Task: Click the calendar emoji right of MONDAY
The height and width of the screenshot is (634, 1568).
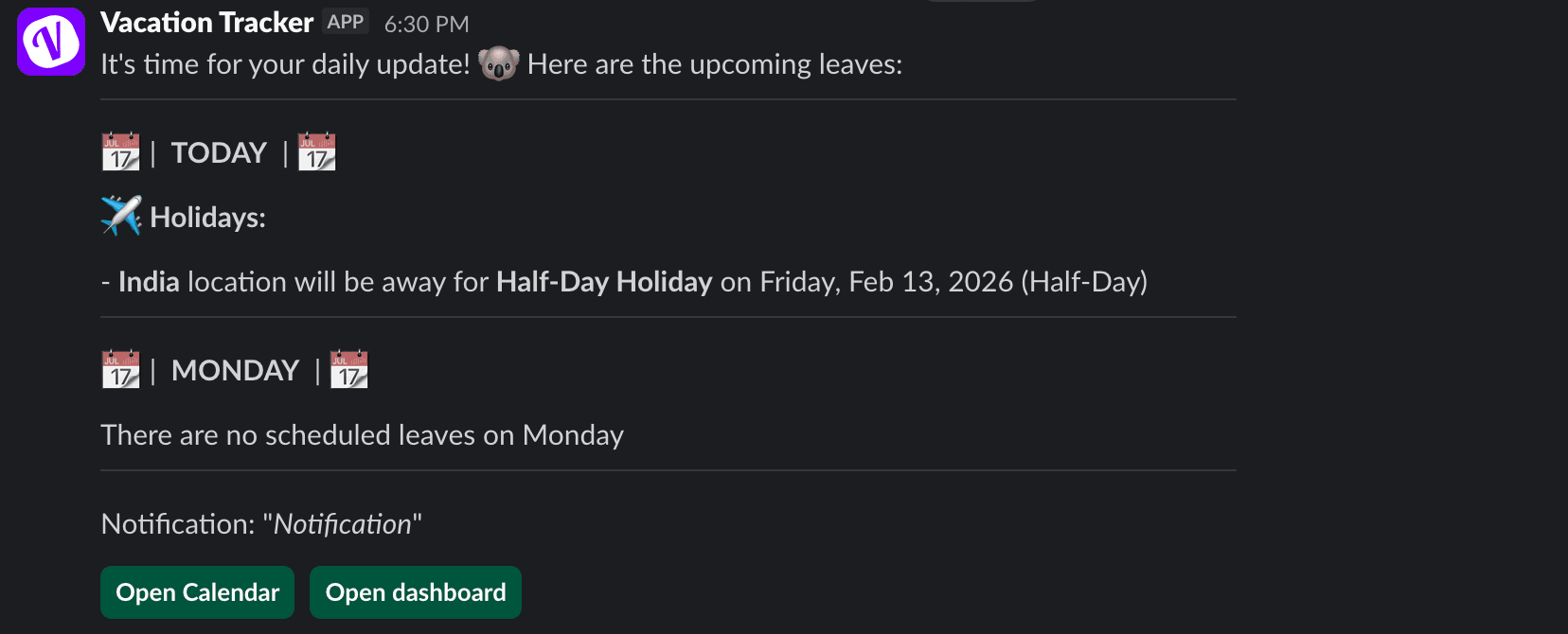Action: pyautogui.click(x=349, y=370)
